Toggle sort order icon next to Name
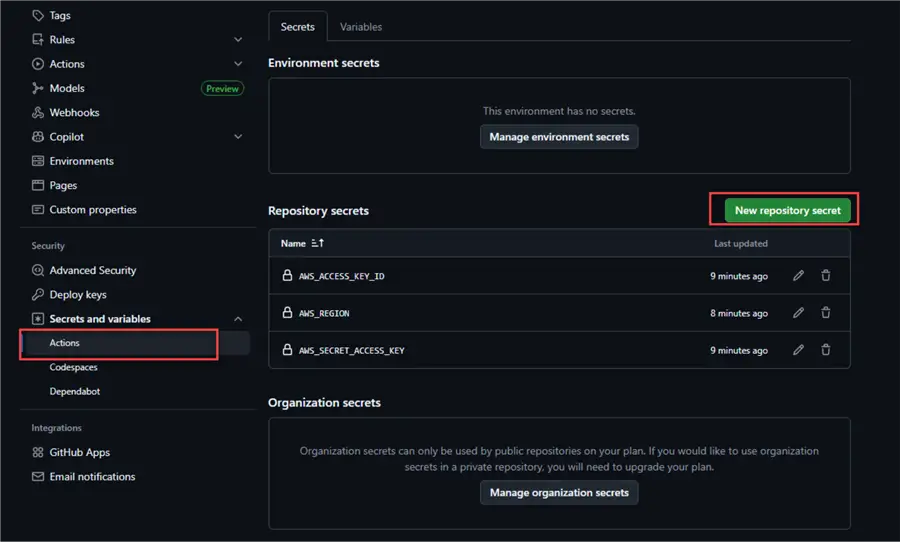 [317, 243]
